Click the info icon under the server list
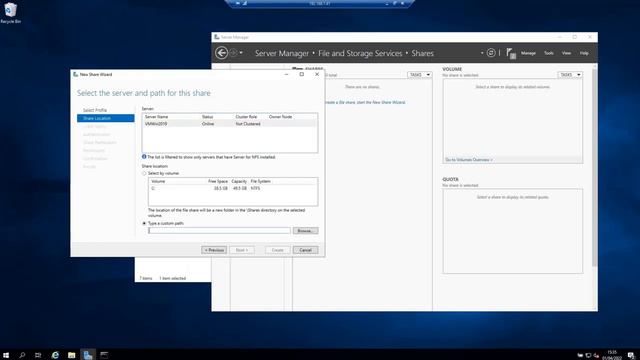The width and height of the screenshot is (640, 360). click(144, 157)
